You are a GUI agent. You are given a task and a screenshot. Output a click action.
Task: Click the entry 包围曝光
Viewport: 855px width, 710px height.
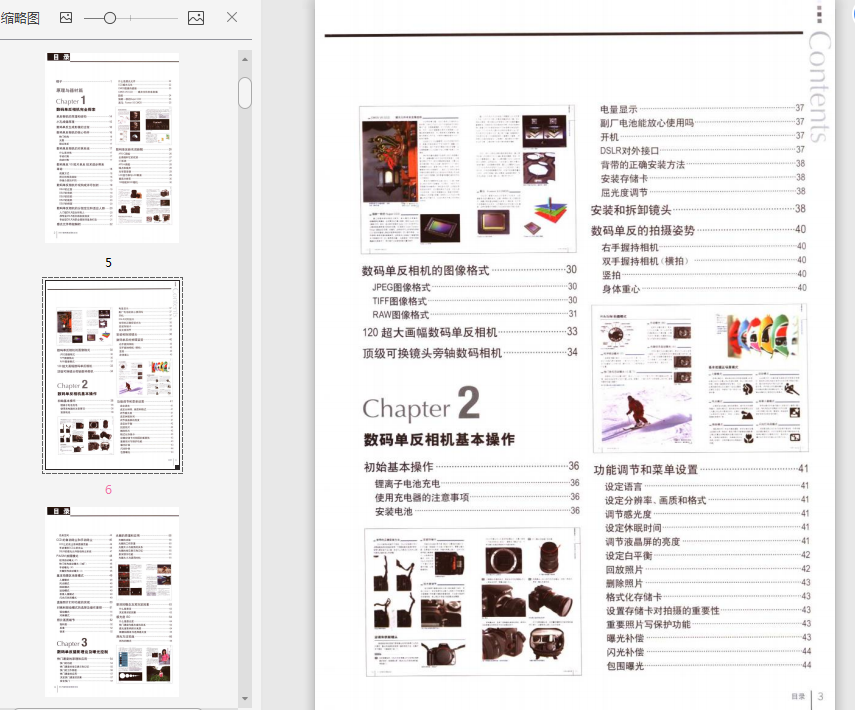tap(625, 666)
